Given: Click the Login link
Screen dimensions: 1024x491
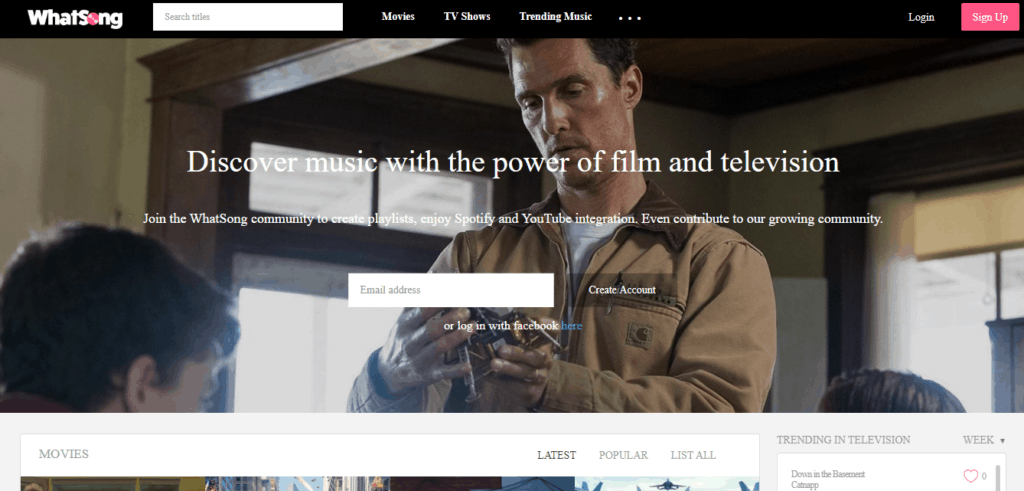Looking at the screenshot, I should point(921,17).
